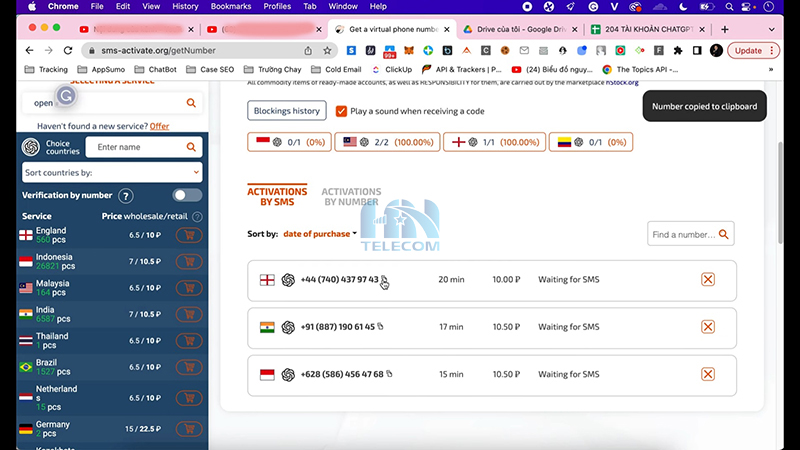
Task: Click the cart icon for England
Action: point(188,236)
